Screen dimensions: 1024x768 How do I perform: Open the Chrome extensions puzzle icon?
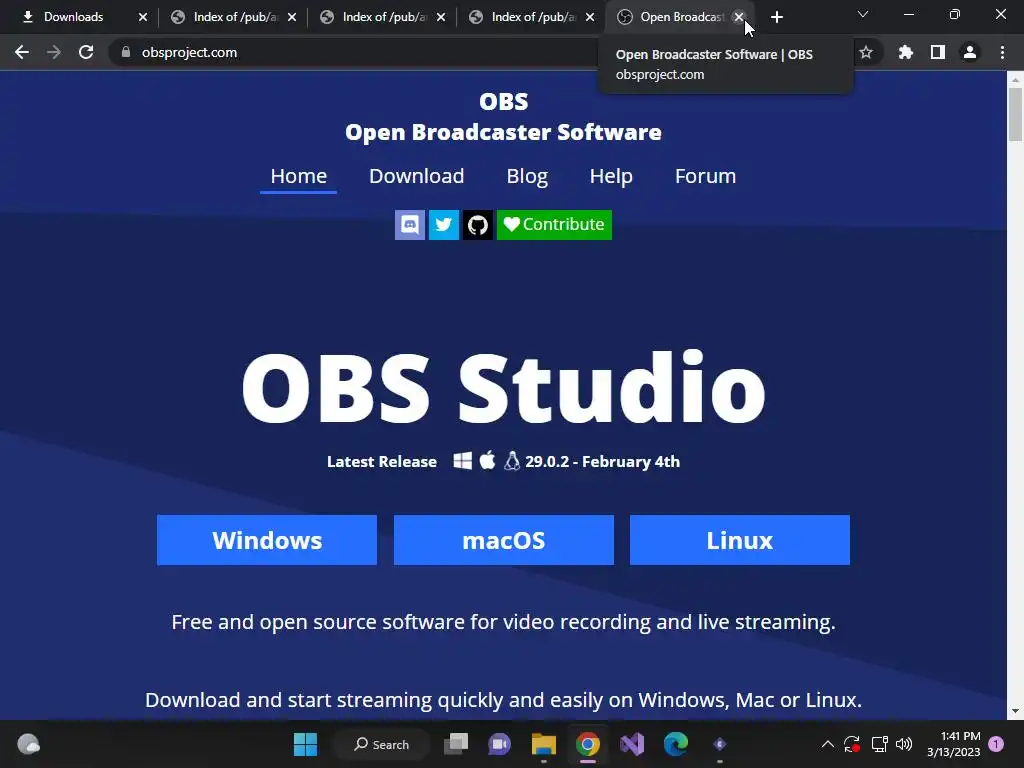905,52
